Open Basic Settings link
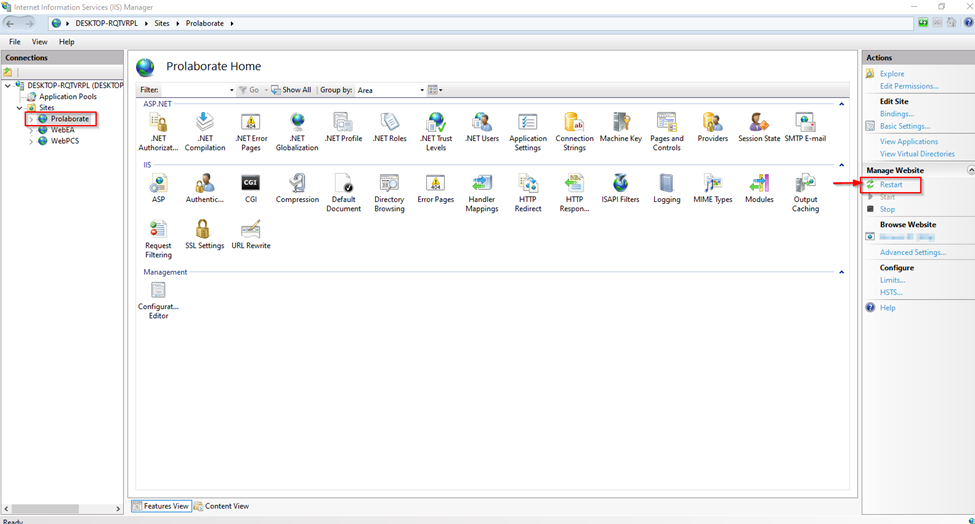 905,126
